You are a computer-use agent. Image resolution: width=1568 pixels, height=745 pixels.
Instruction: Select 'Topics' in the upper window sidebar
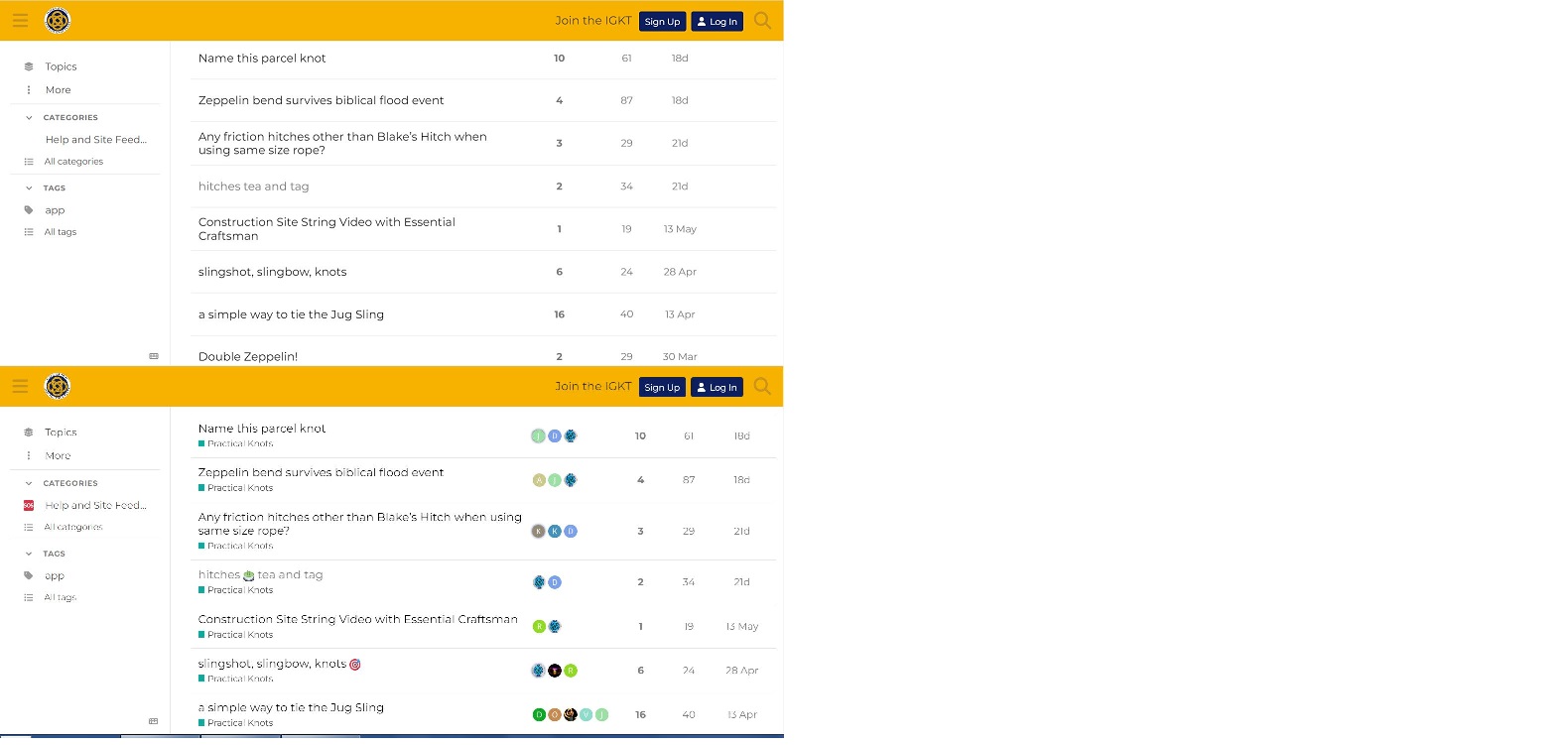click(x=61, y=66)
